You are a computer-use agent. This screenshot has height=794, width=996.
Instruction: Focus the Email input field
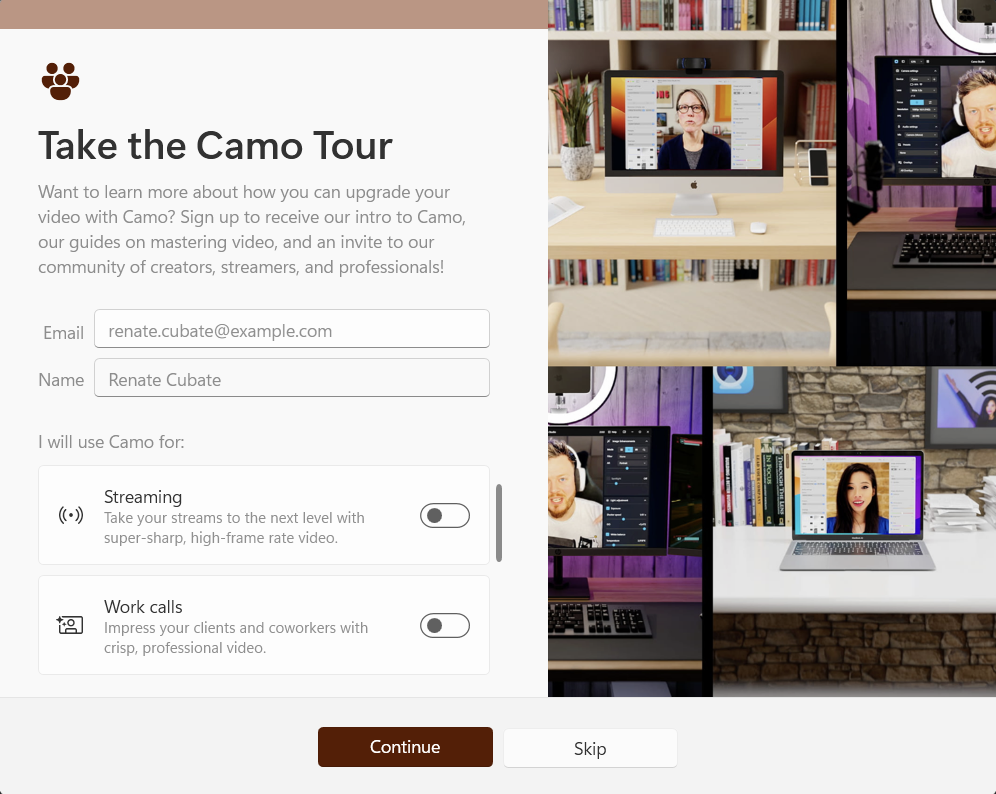(x=292, y=329)
